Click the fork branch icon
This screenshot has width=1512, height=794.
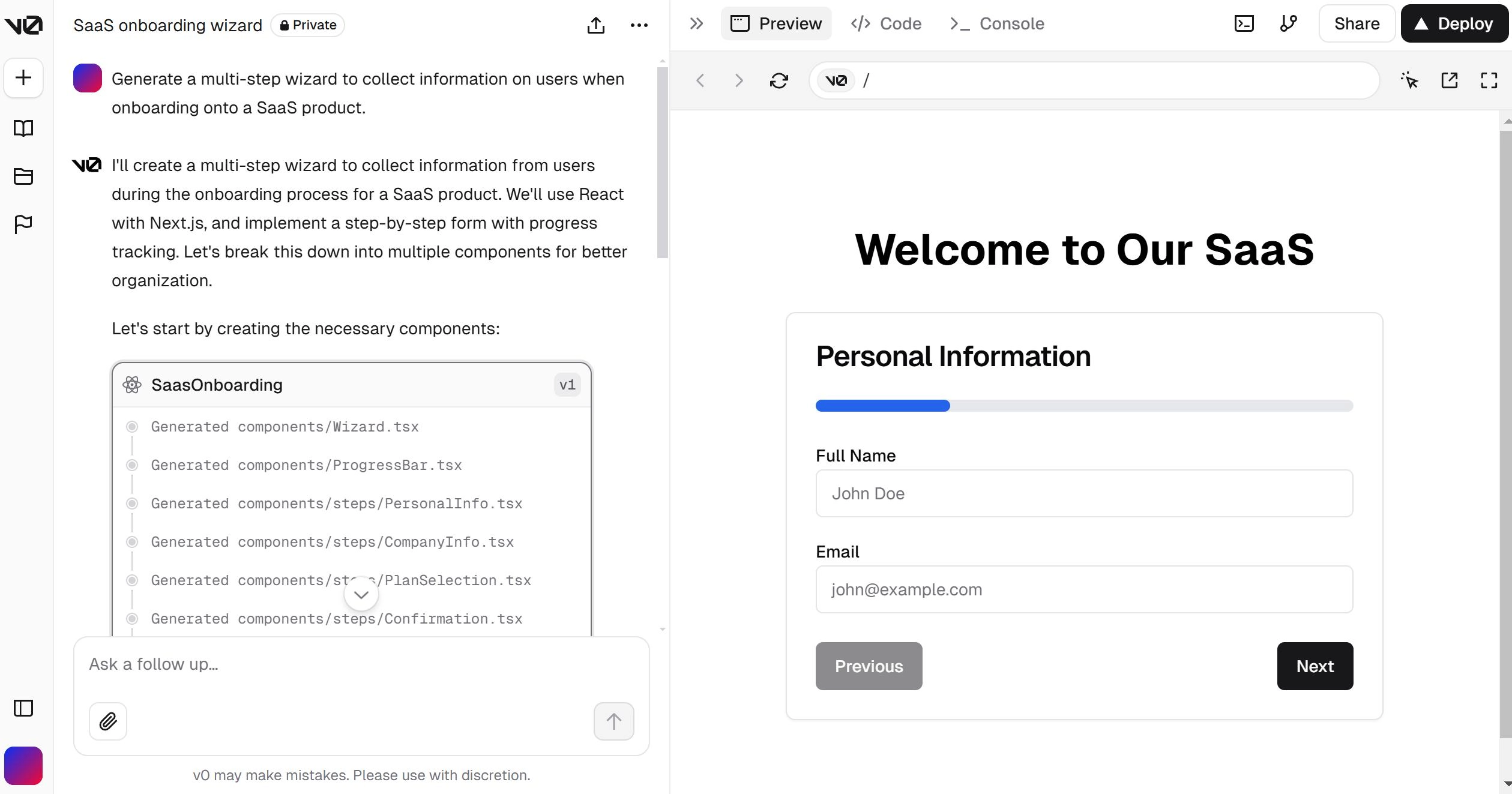point(1288,23)
